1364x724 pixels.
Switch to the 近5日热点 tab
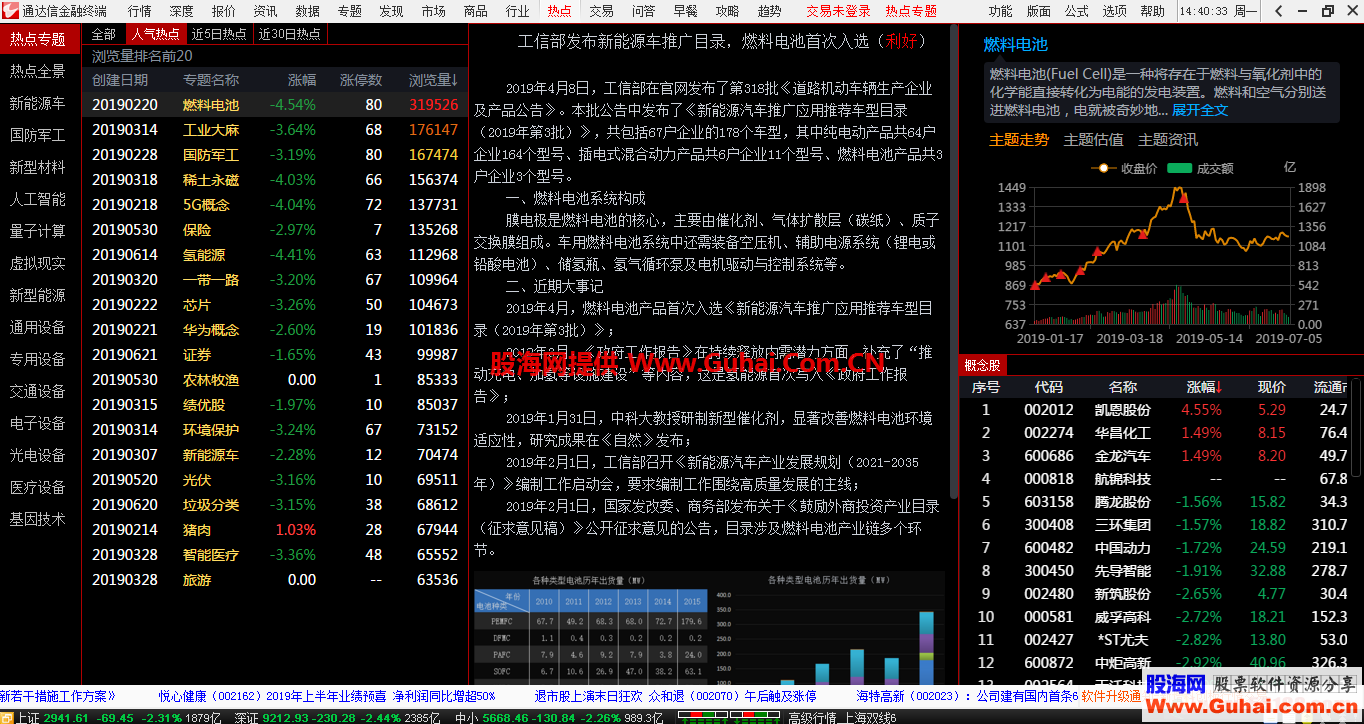[220, 34]
